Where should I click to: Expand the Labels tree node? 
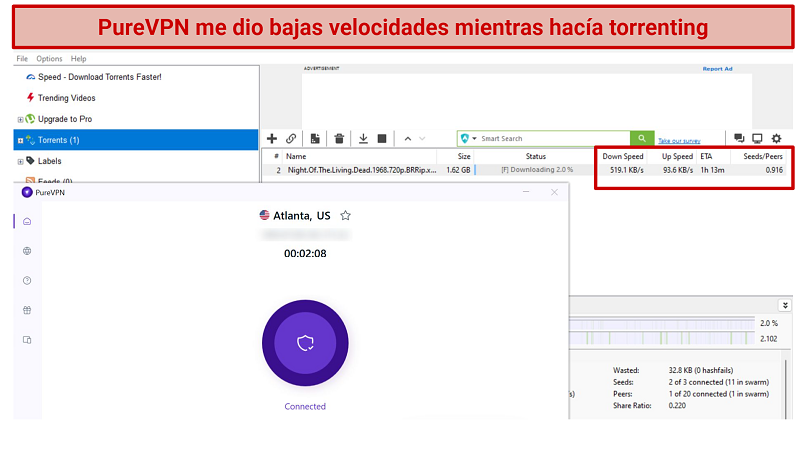coord(20,162)
